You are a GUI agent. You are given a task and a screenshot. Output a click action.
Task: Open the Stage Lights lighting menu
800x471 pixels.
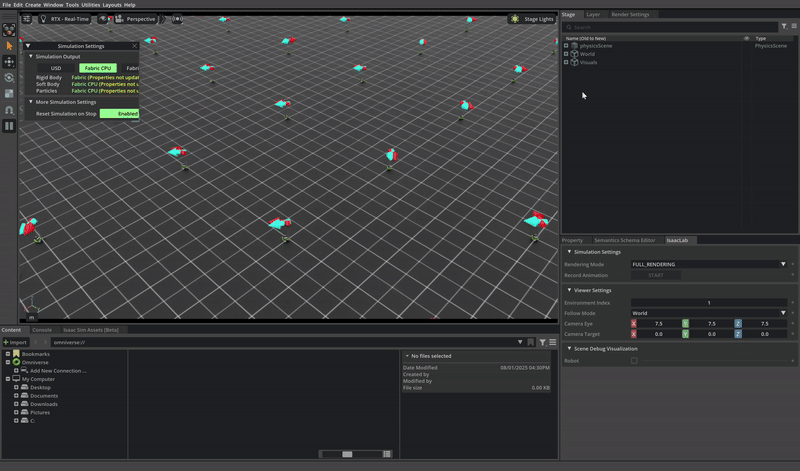pos(532,19)
